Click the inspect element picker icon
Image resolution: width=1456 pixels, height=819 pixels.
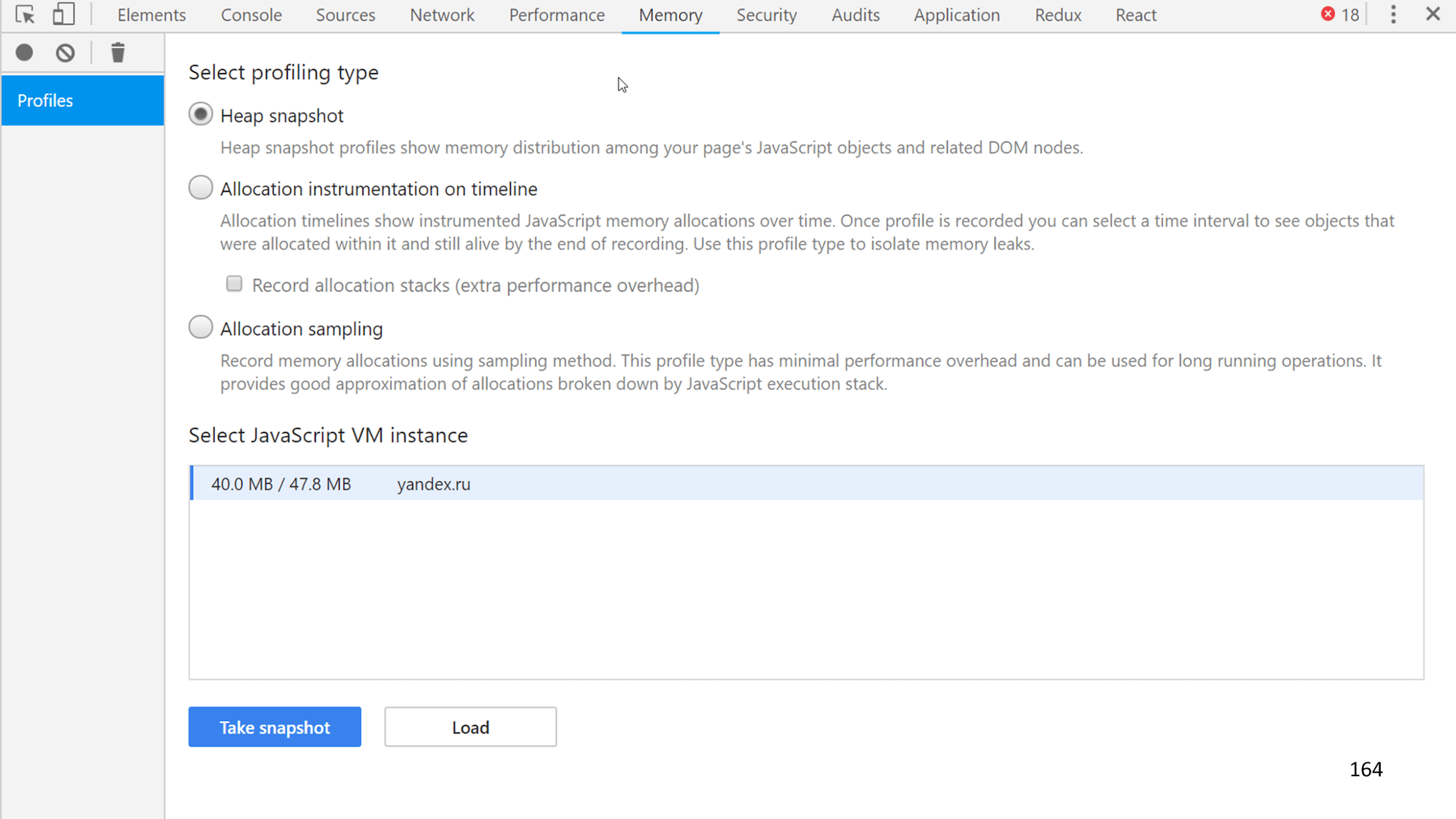[25, 14]
